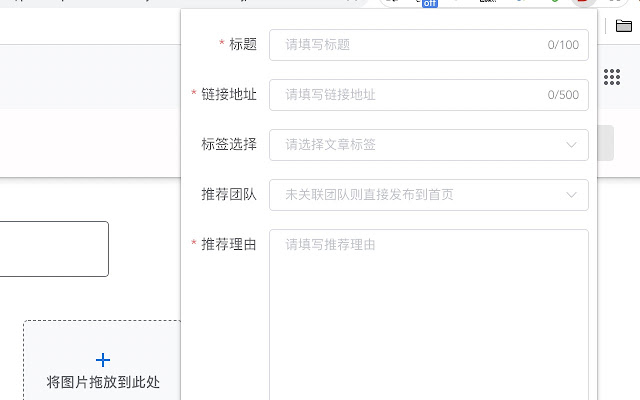The height and width of the screenshot is (400, 640).
Task: Open the 未关联团队则直接发布到首页 dropdown
Action: coord(429,195)
